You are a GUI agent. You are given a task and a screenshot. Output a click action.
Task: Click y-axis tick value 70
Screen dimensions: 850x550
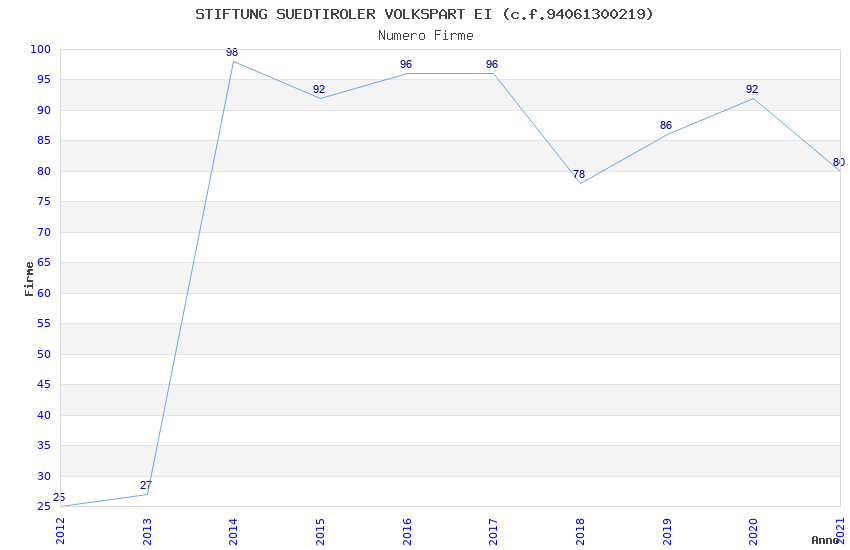(44, 232)
